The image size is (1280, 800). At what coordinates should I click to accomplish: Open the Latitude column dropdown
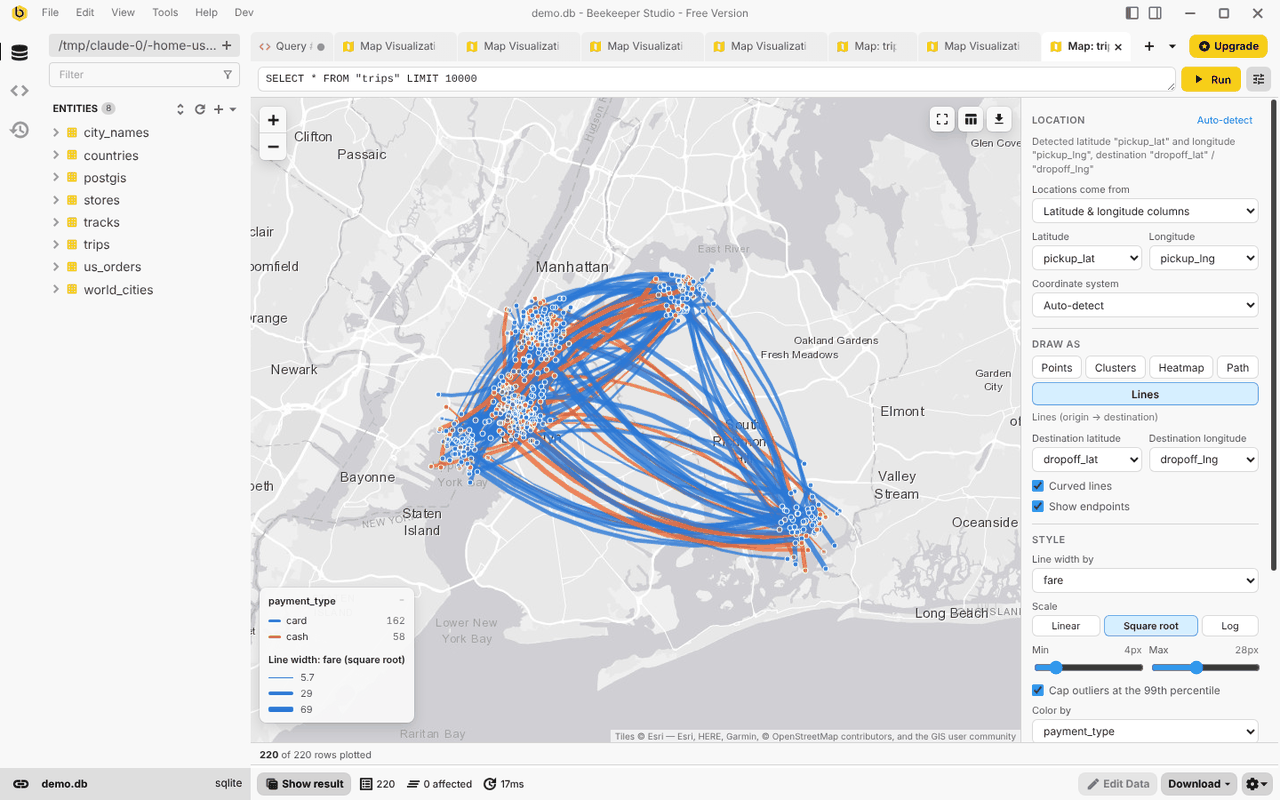click(x=1086, y=258)
